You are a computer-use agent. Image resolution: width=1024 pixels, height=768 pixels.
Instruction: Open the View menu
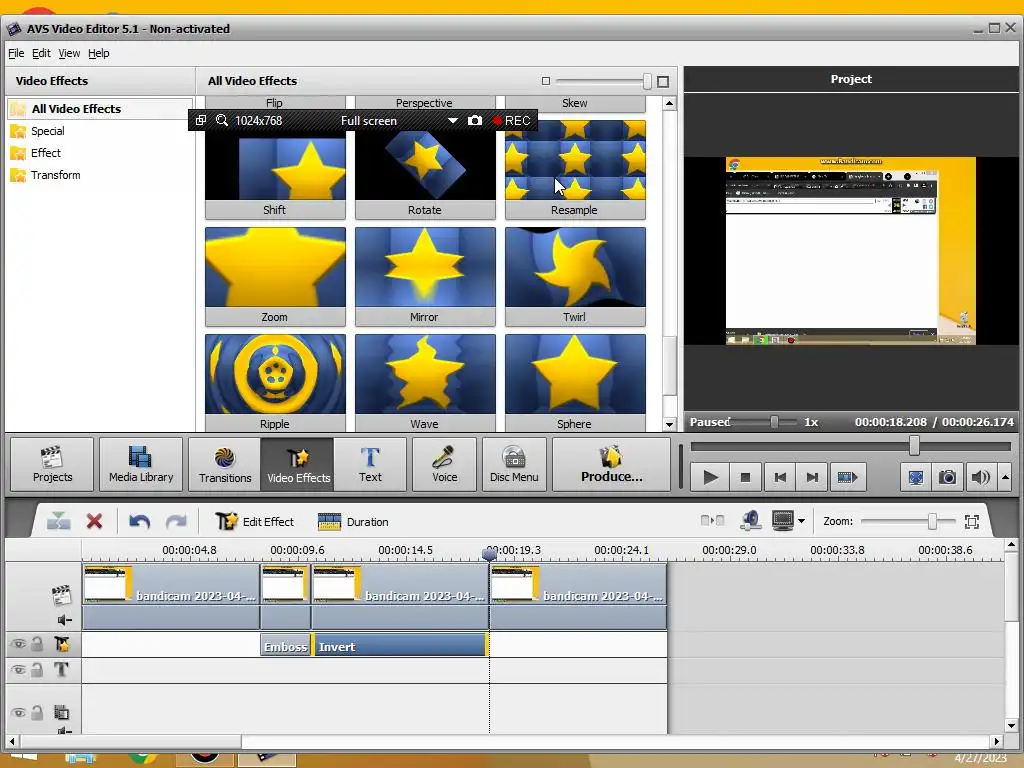point(69,53)
